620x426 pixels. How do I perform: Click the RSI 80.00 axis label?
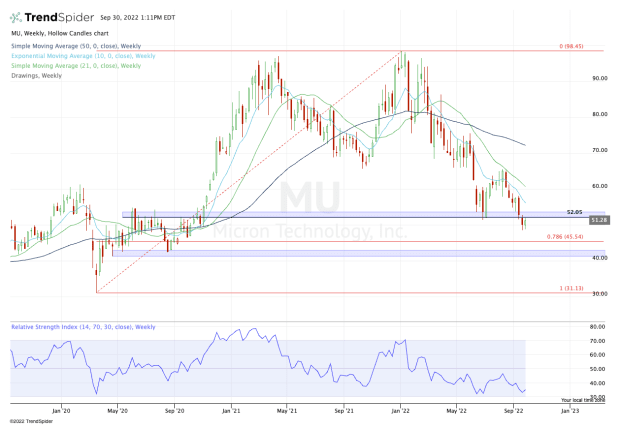pyautogui.click(x=597, y=327)
